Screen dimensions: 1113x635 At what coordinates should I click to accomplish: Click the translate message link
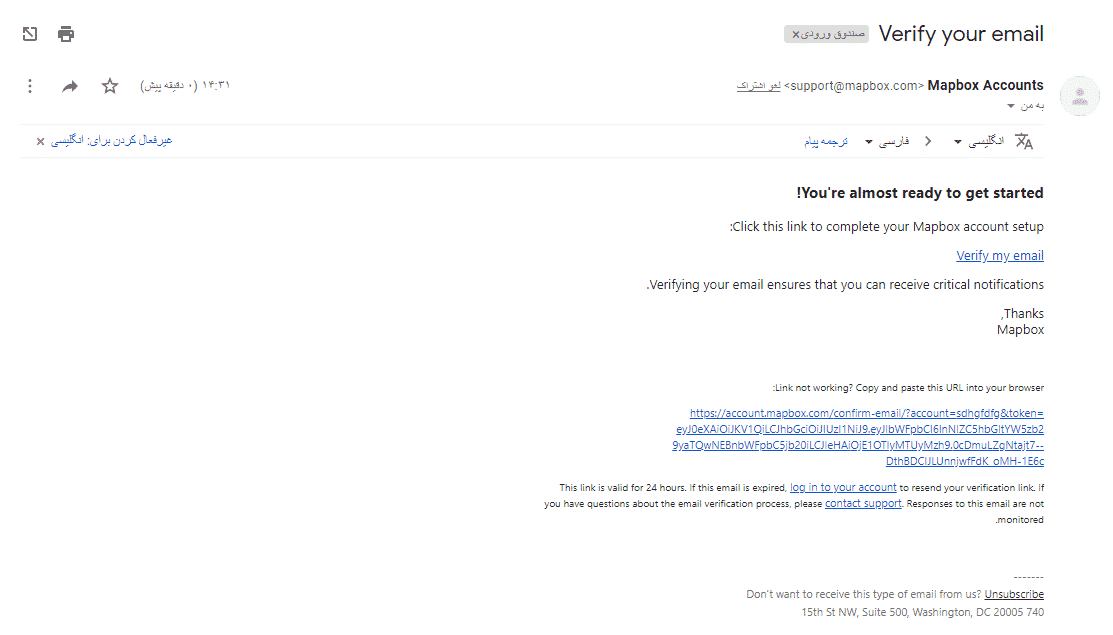(826, 141)
